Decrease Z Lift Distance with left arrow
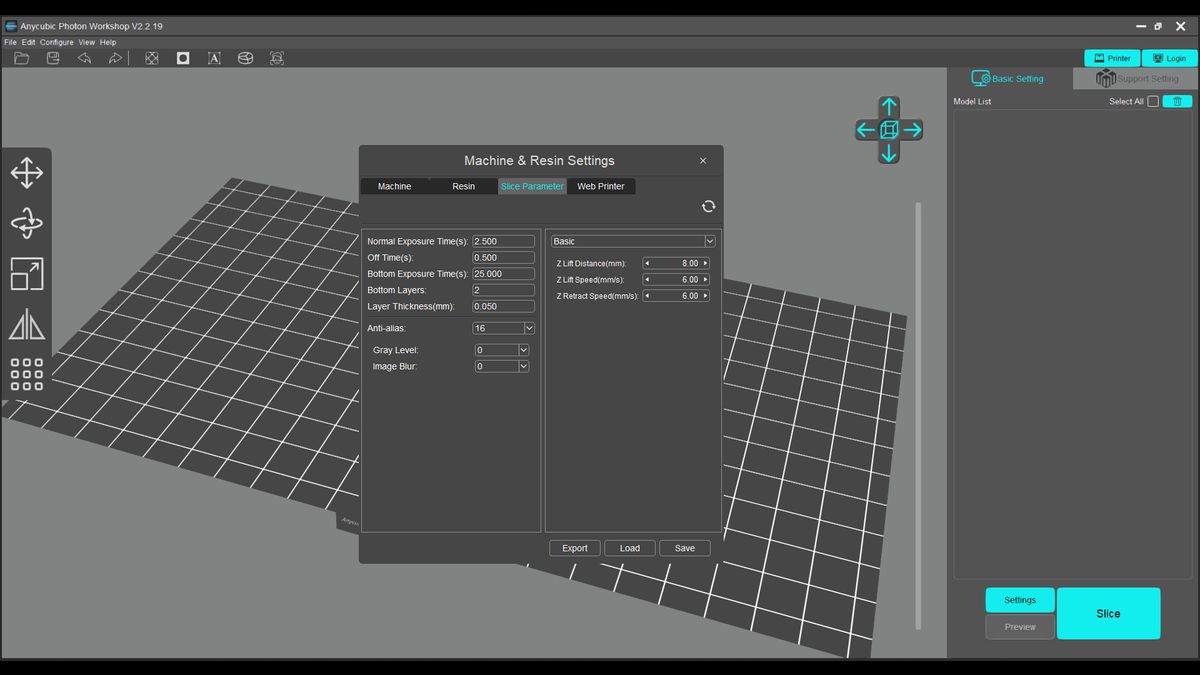The width and height of the screenshot is (1200, 675). point(646,264)
